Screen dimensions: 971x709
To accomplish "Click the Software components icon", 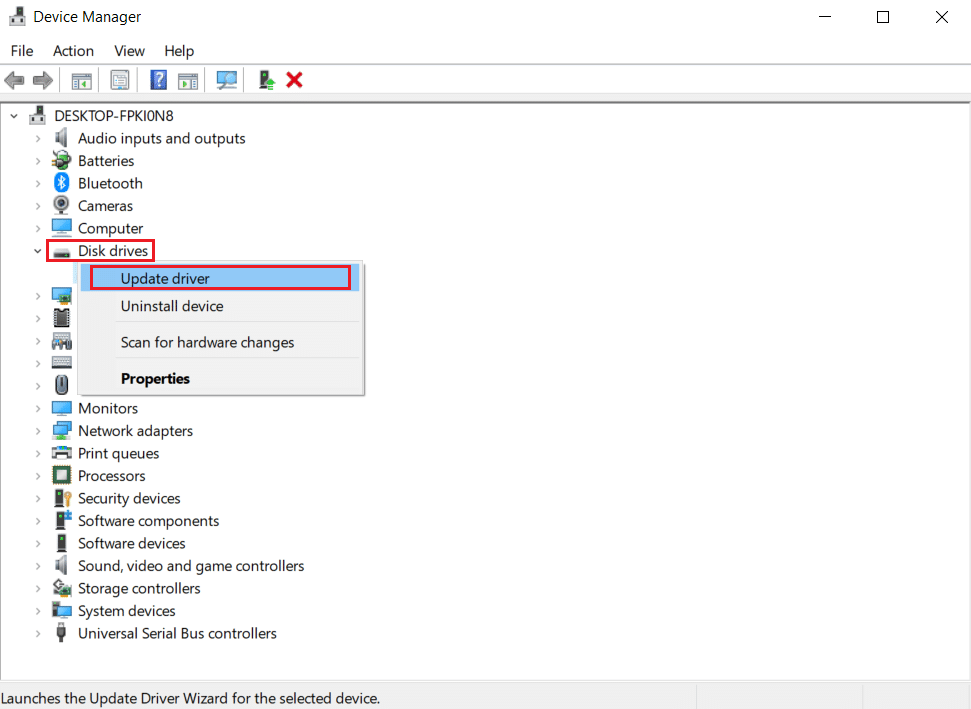I will pos(63,520).
